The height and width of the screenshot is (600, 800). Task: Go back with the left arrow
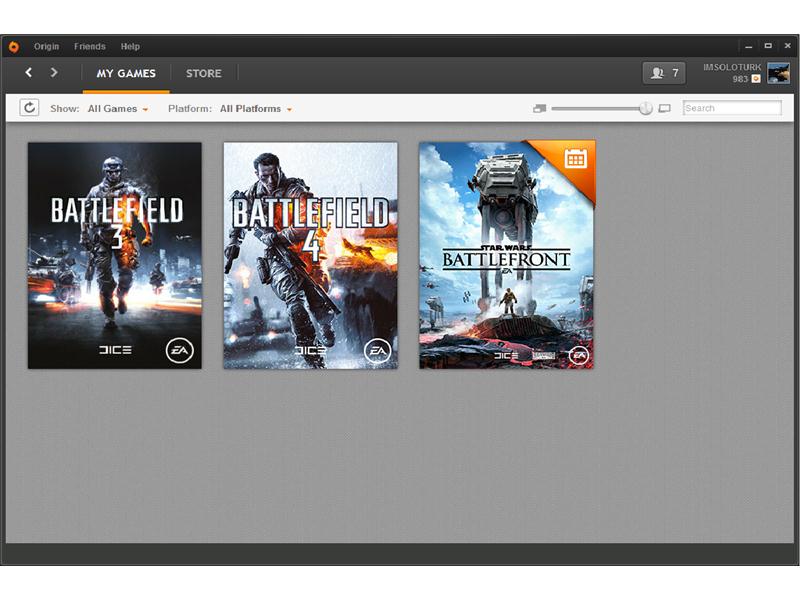[x=29, y=72]
